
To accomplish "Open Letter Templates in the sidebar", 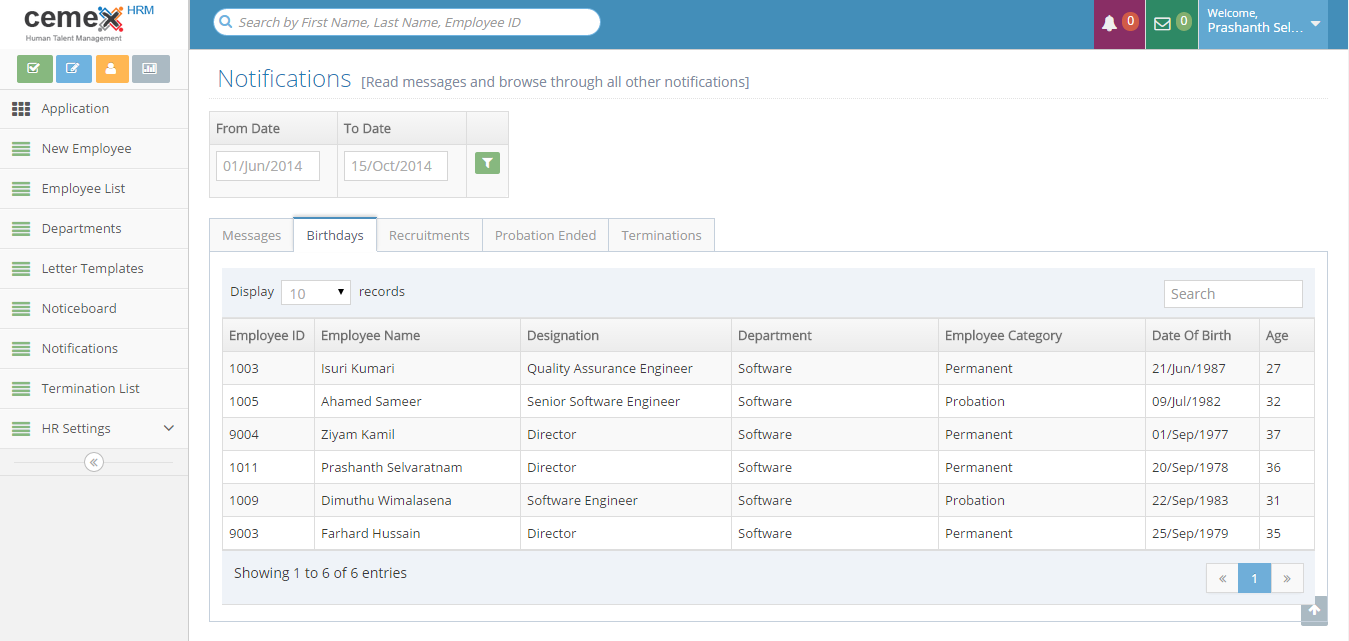I will (92, 268).
